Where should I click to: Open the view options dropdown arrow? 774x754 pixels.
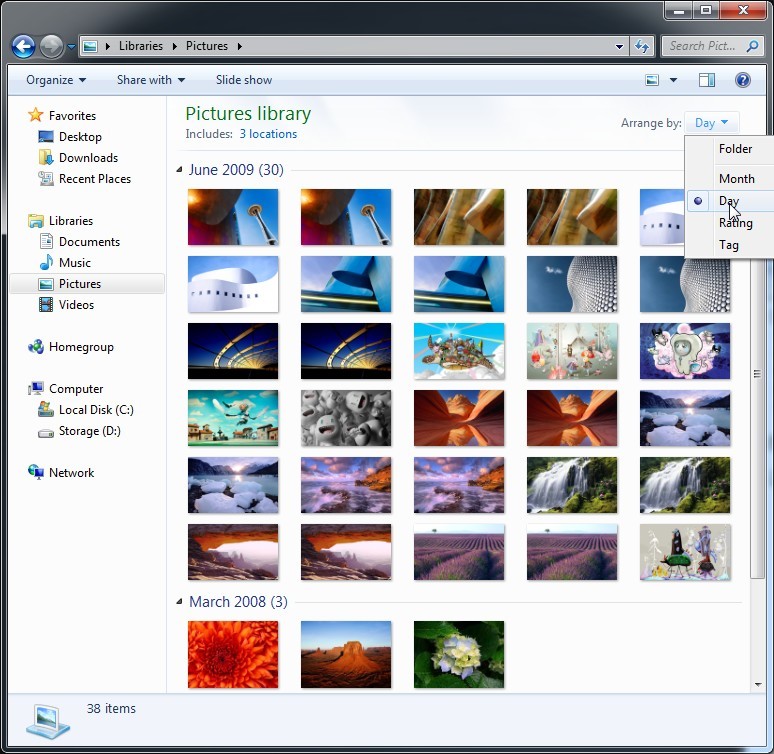point(673,80)
